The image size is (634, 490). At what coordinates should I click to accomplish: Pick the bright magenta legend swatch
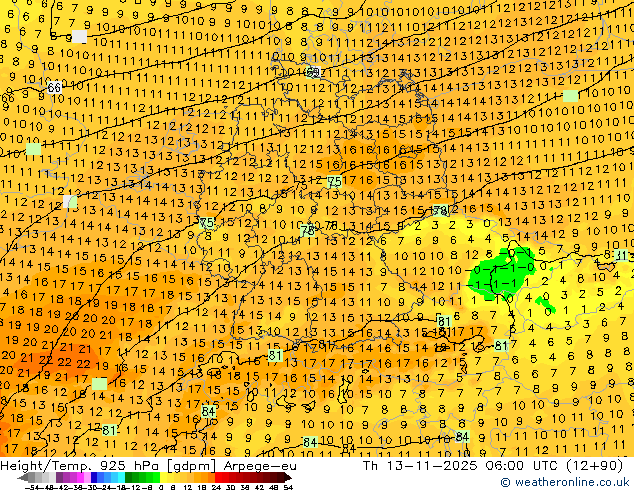pos(80,478)
